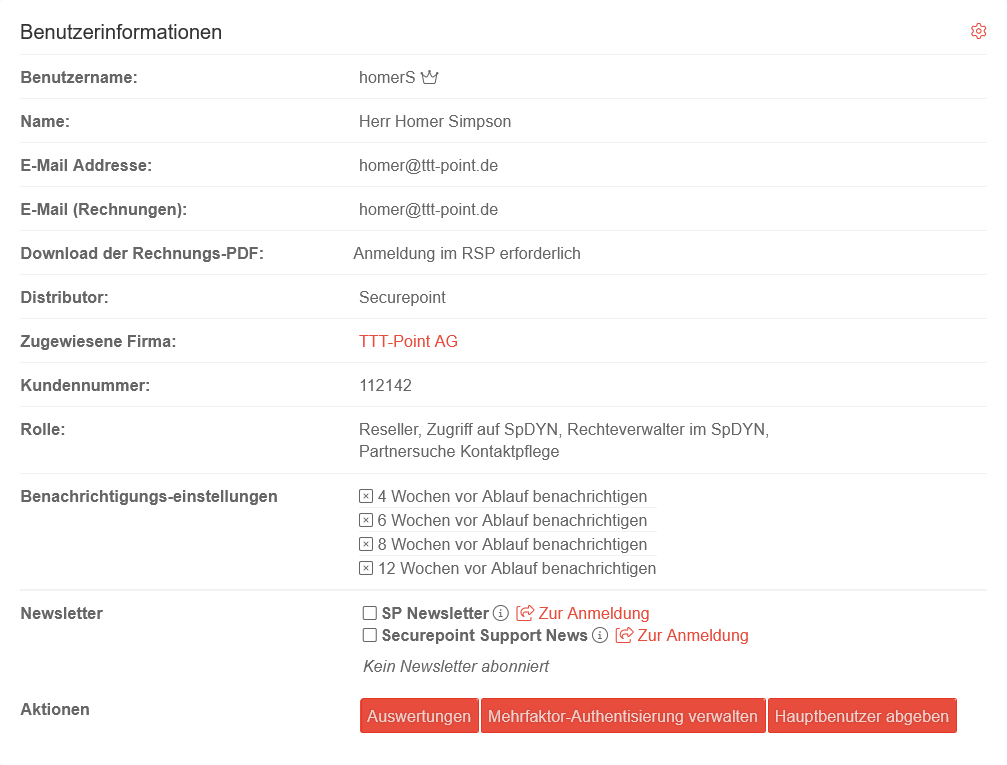1007x765 pixels.
Task: Click the Kundennummer value 112142
Action: pos(385,385)
